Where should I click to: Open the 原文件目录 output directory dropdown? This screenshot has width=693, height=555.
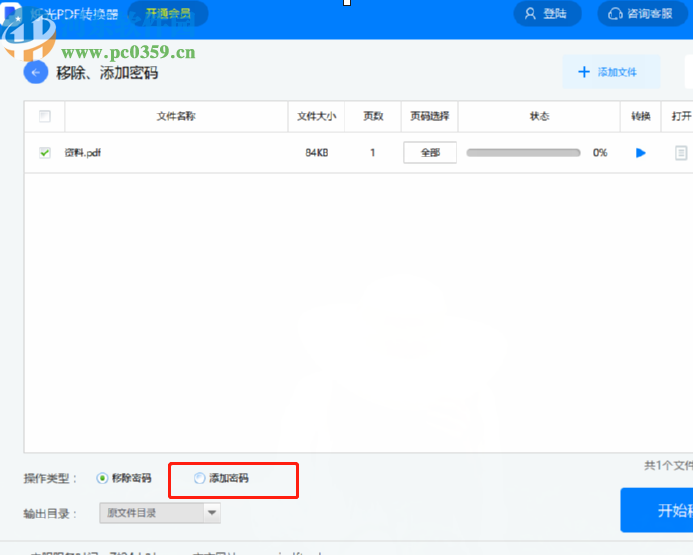(151, 513)
